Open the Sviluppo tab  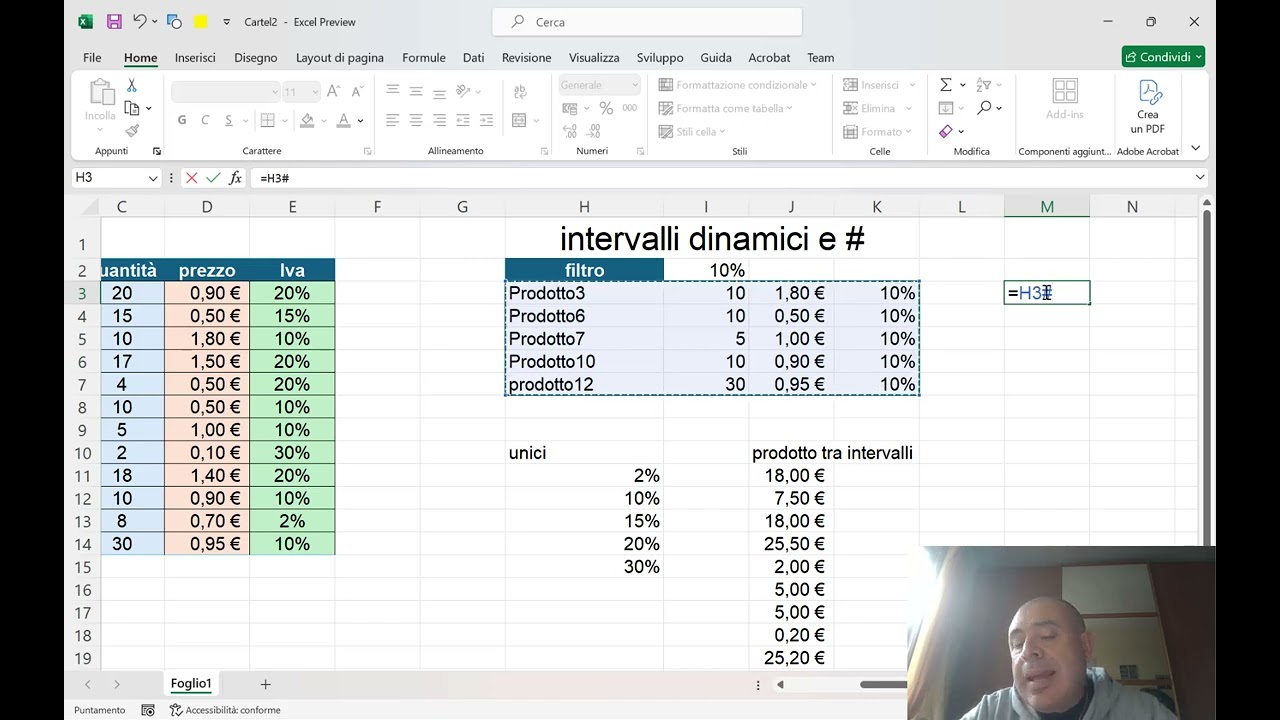point(660,57)
